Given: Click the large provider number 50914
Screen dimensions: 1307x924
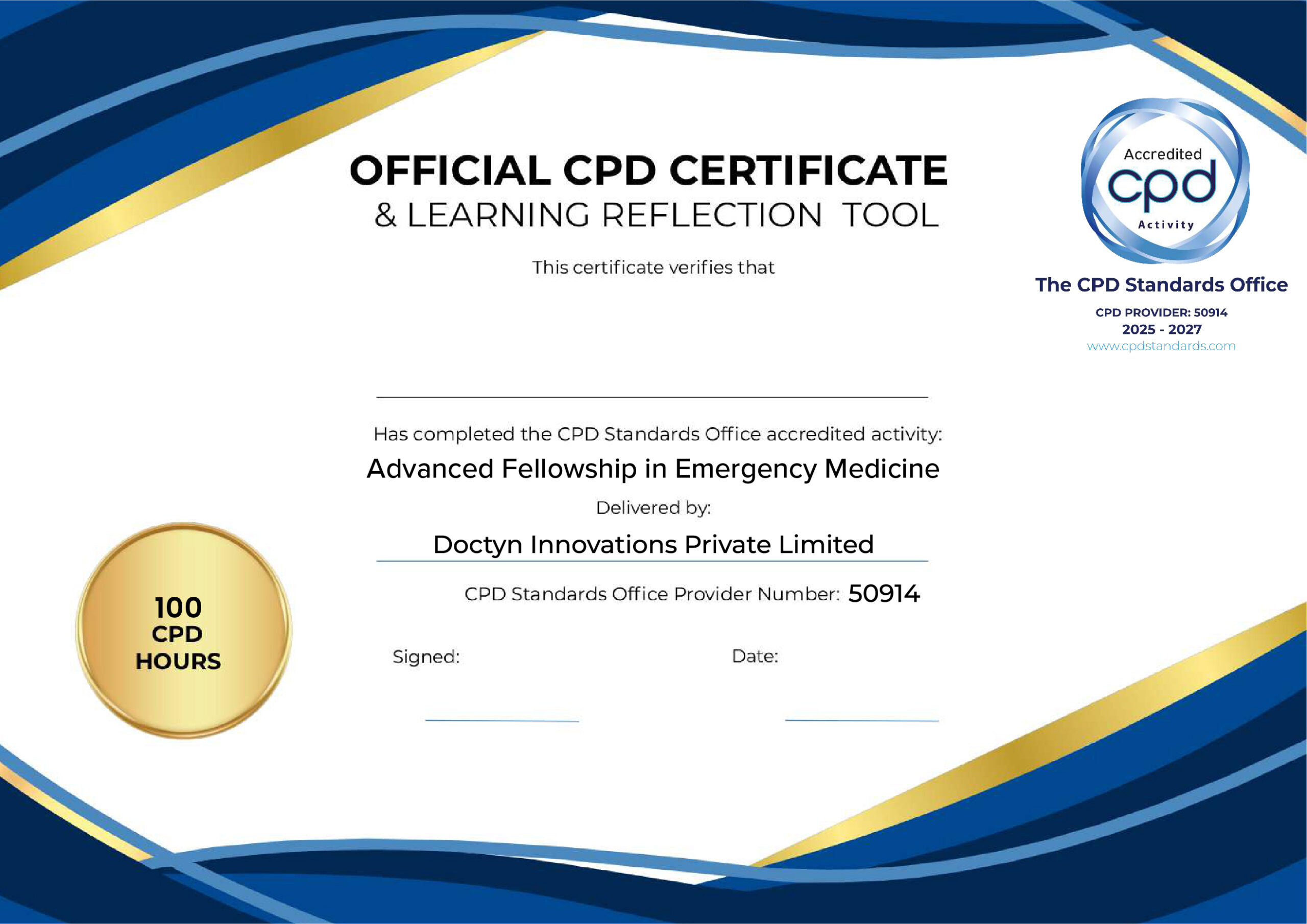Looking at the screenshot, I should click(883, 594).
